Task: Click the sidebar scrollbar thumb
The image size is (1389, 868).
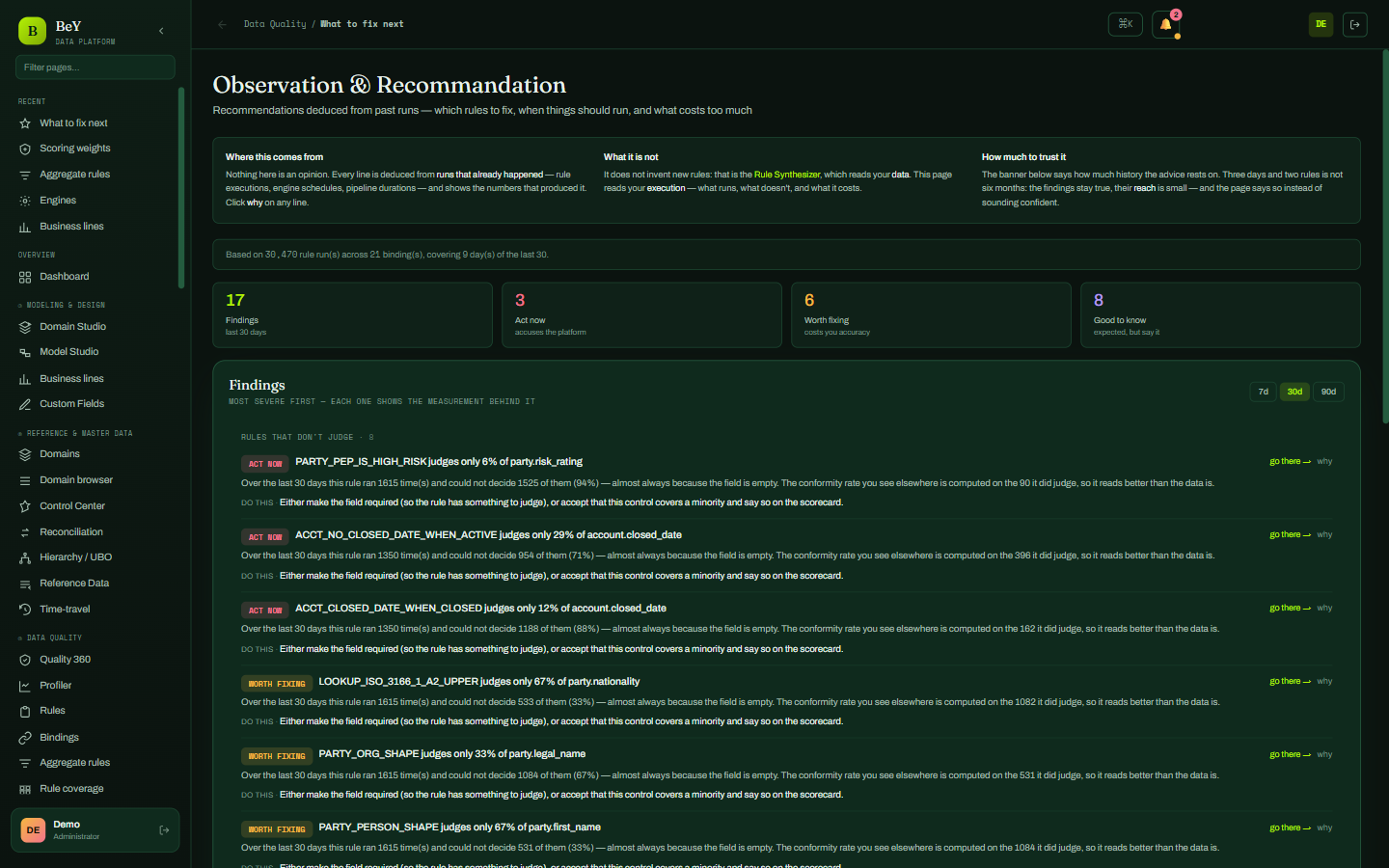Action: coord(181,188)
